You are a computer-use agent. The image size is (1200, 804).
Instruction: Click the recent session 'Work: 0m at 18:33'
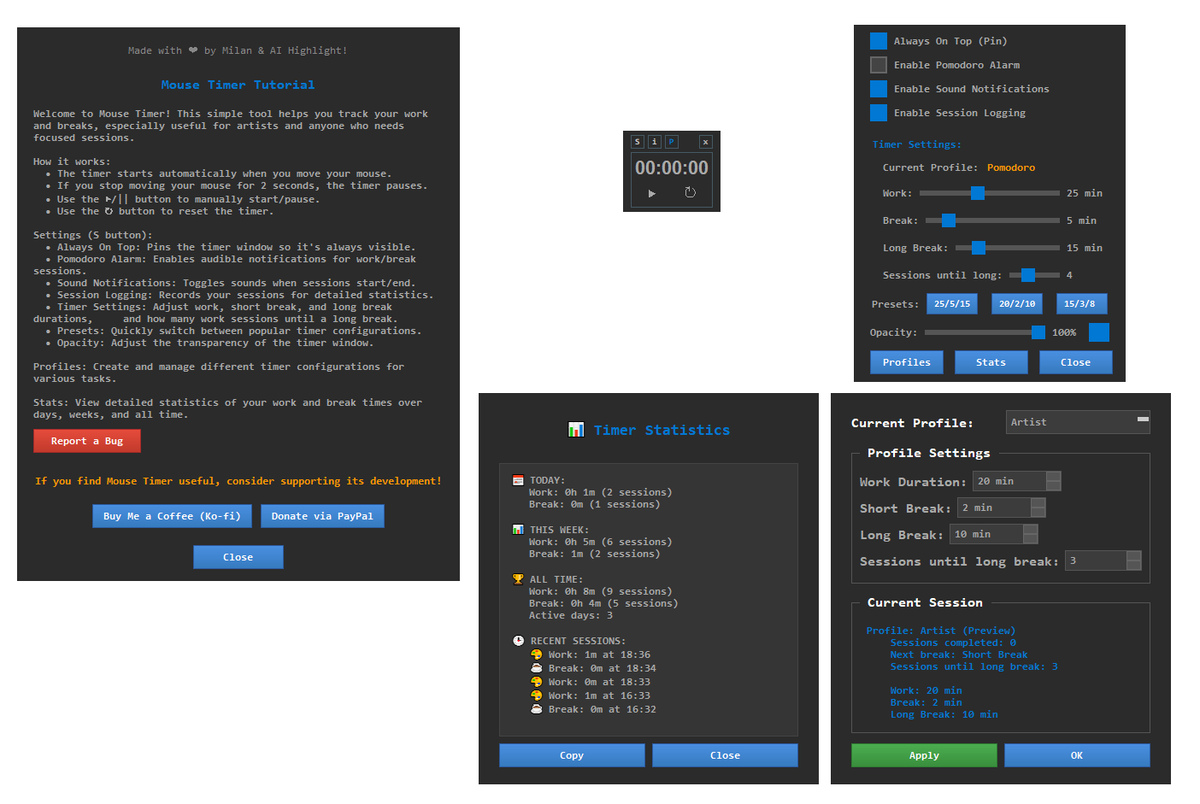(599, 682)
